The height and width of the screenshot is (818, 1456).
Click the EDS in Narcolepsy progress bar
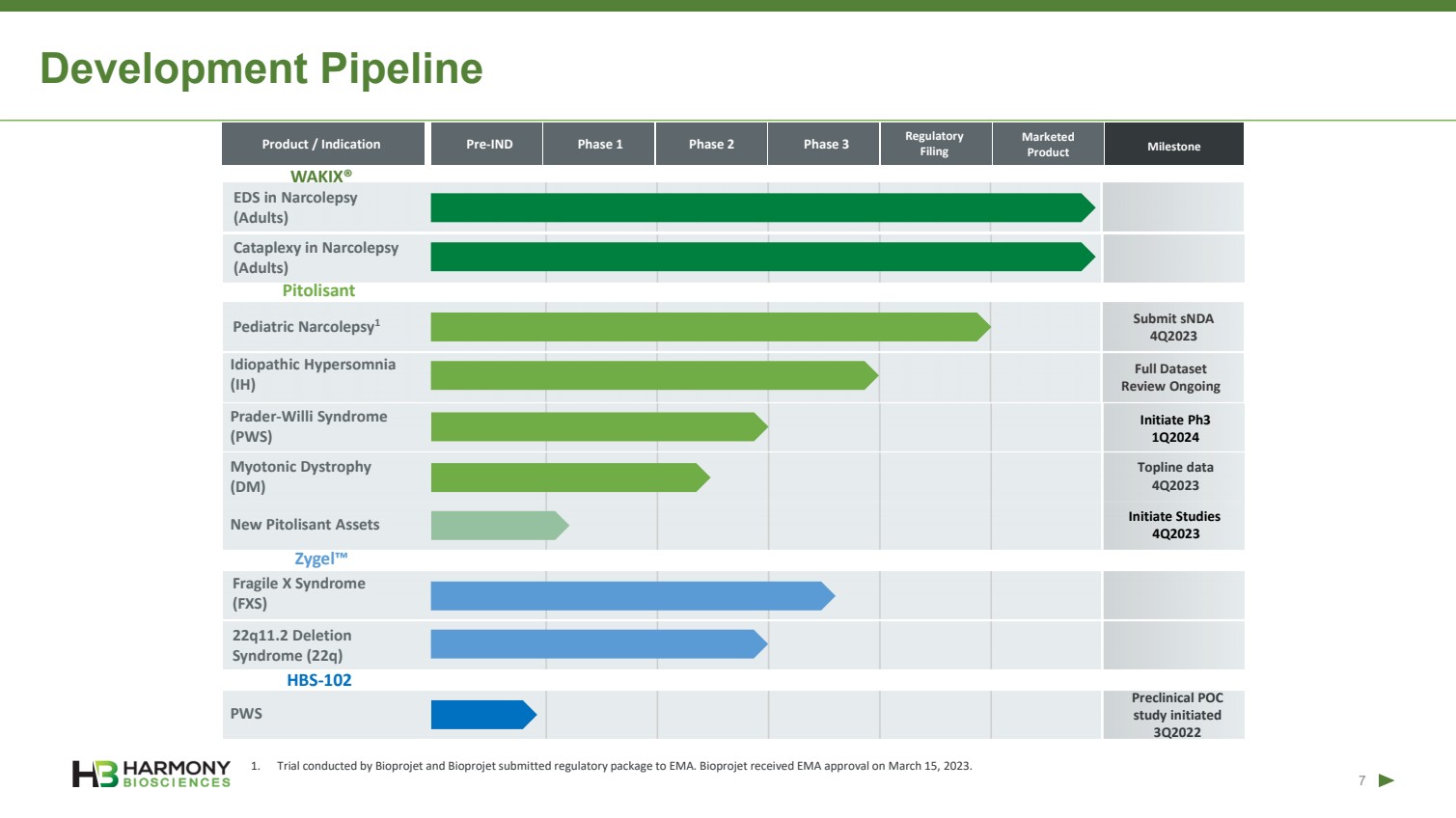click(763, 207)
